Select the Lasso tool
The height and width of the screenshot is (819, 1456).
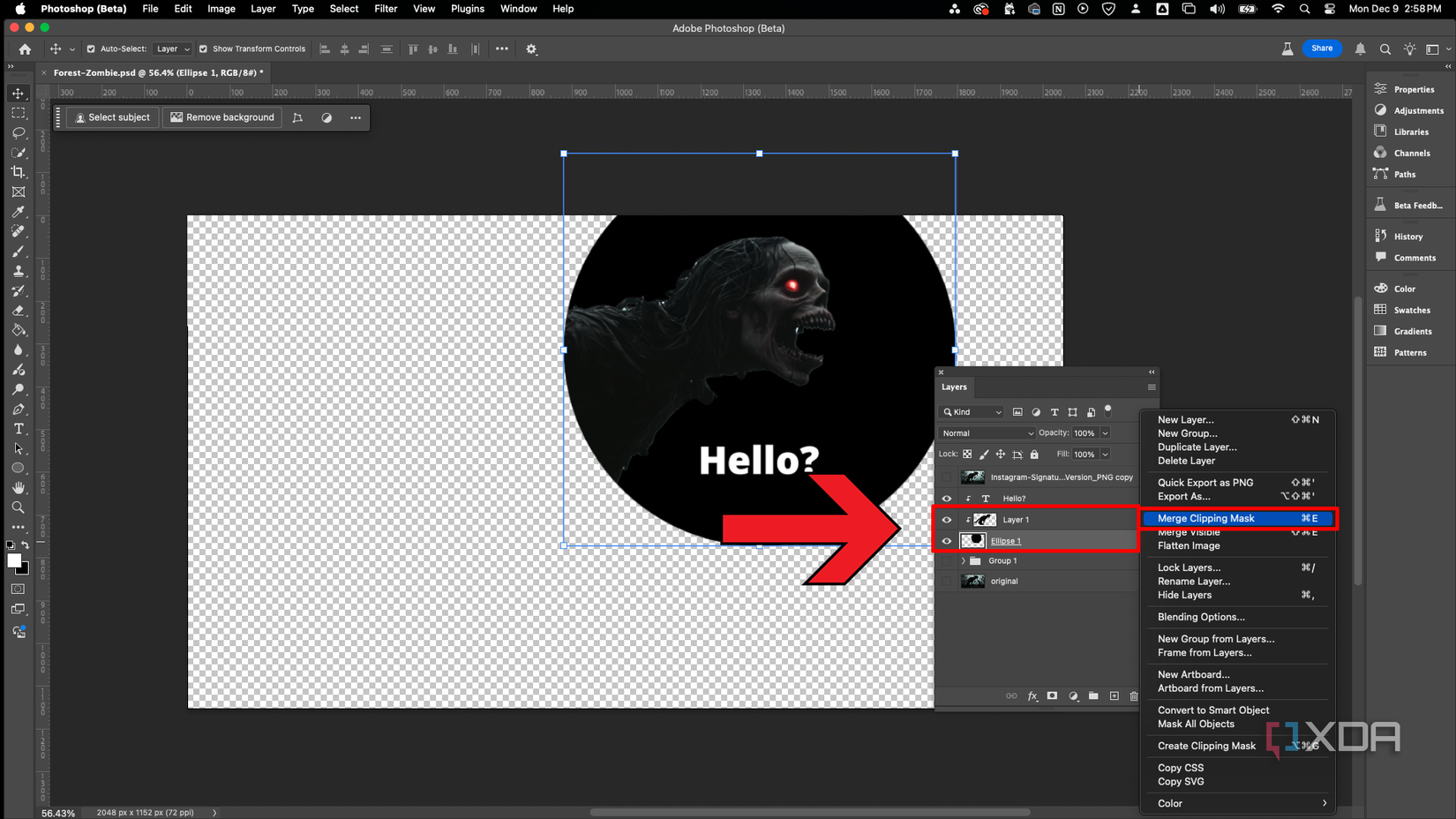(19, 132)
